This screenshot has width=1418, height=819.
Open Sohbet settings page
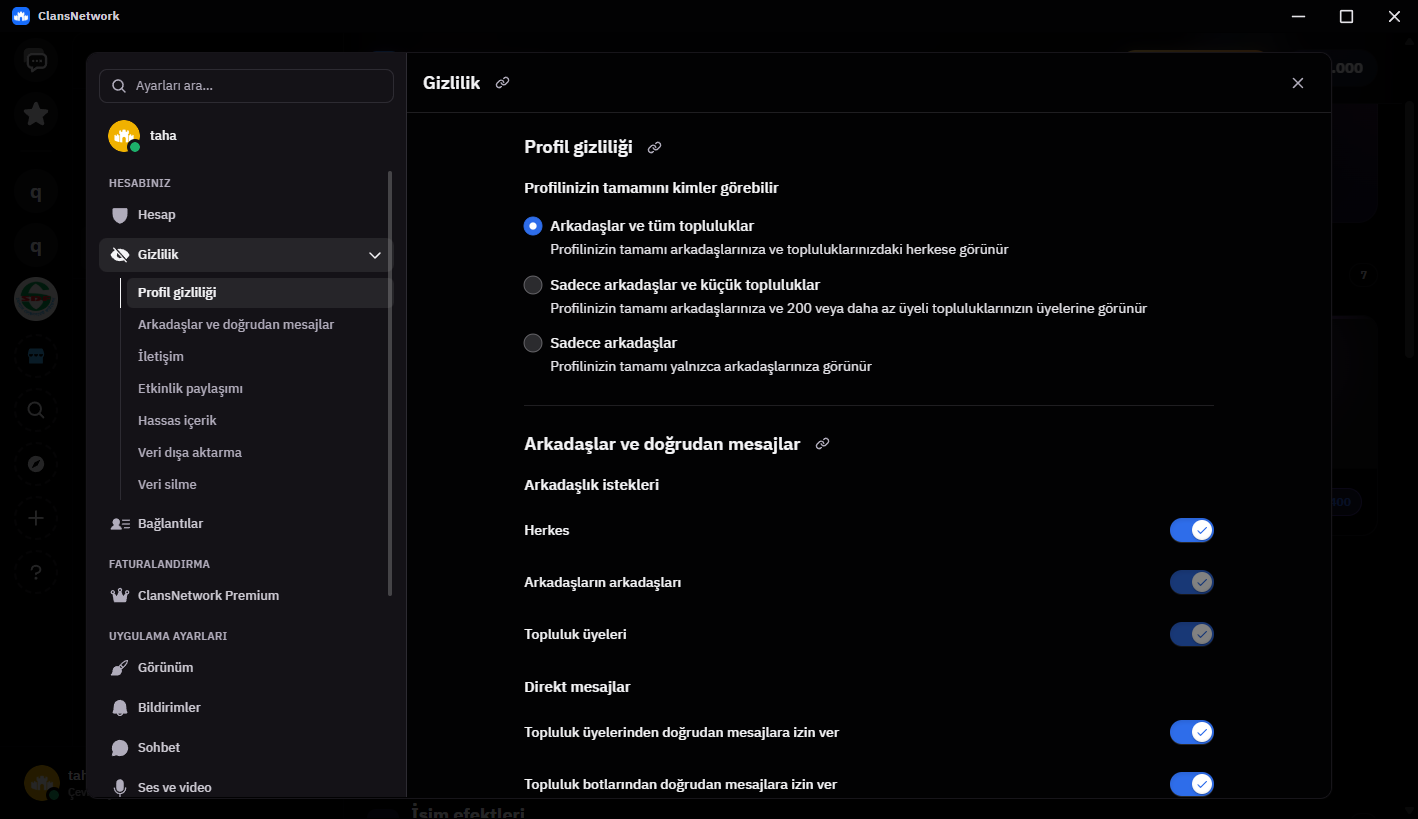point(246,748)
